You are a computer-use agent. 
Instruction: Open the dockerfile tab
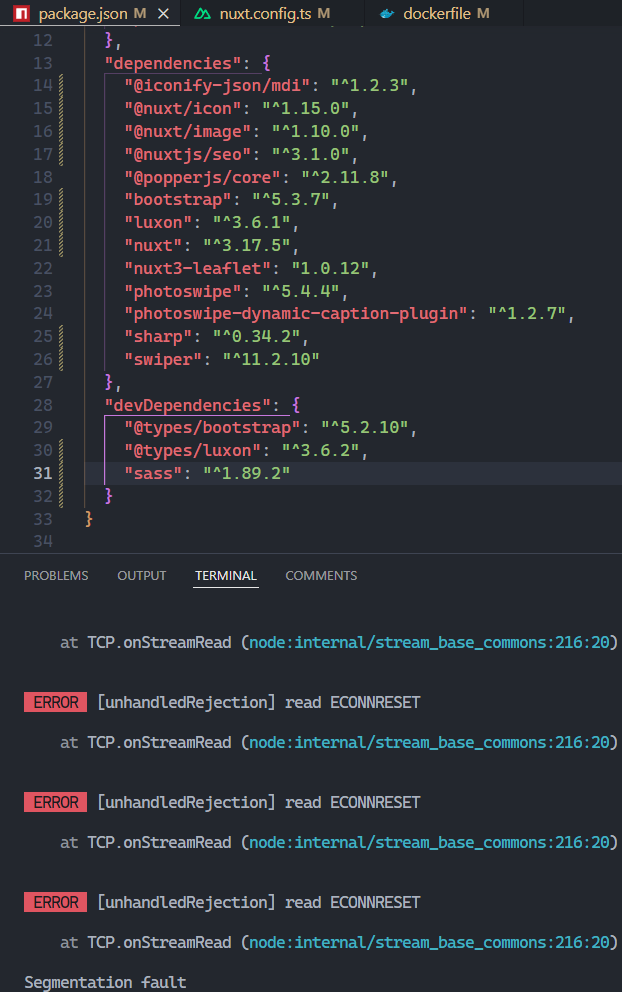pos(444,13)
